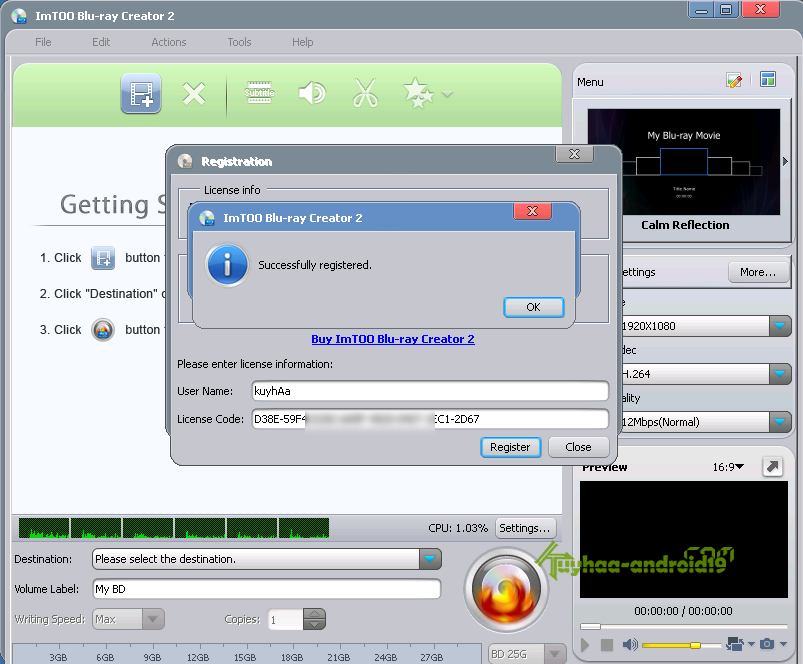This screenshot has width=803, height=664.
Task: Open the Effects stars tool
Action: (x=418, y=93)
